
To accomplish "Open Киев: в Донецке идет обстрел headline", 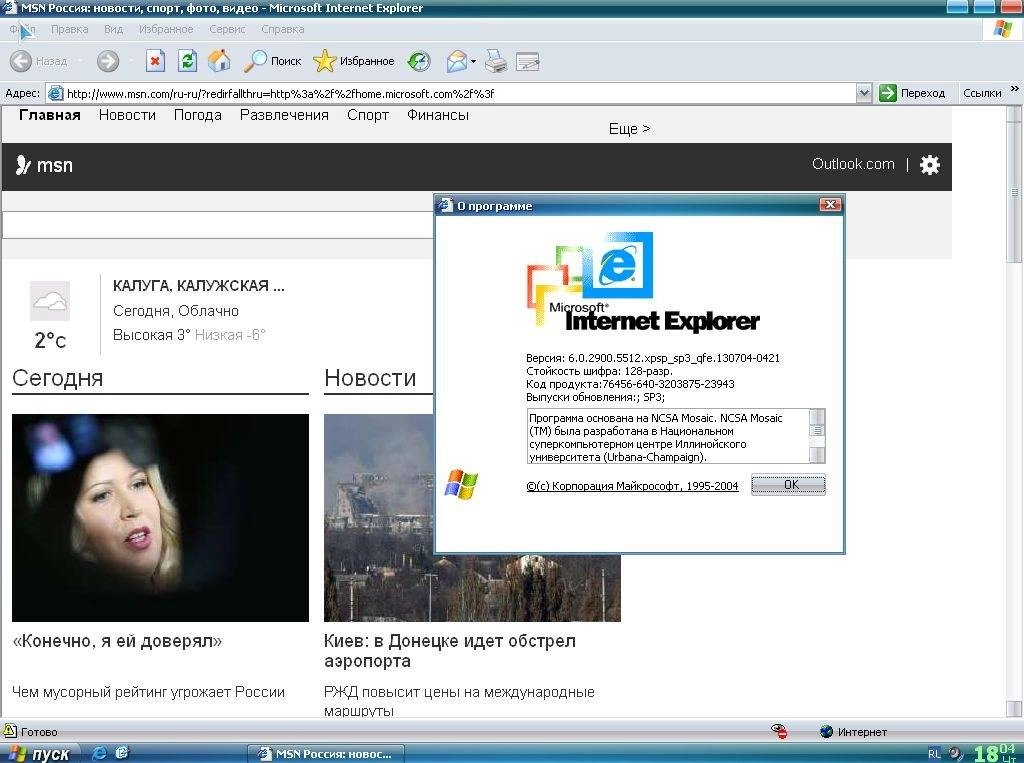I will 450,651.
